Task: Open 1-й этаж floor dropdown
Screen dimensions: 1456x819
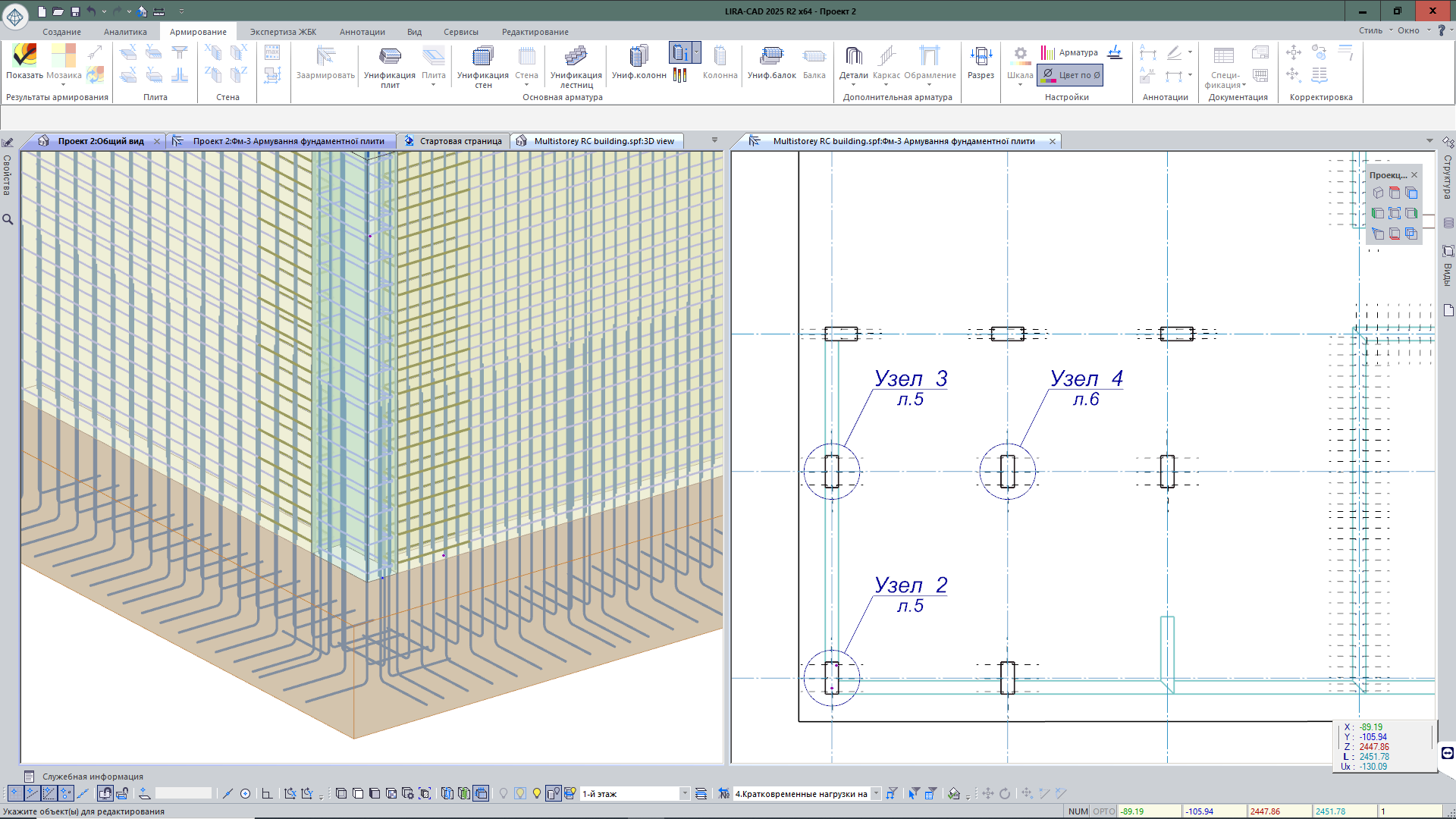Action: [685, 794]
